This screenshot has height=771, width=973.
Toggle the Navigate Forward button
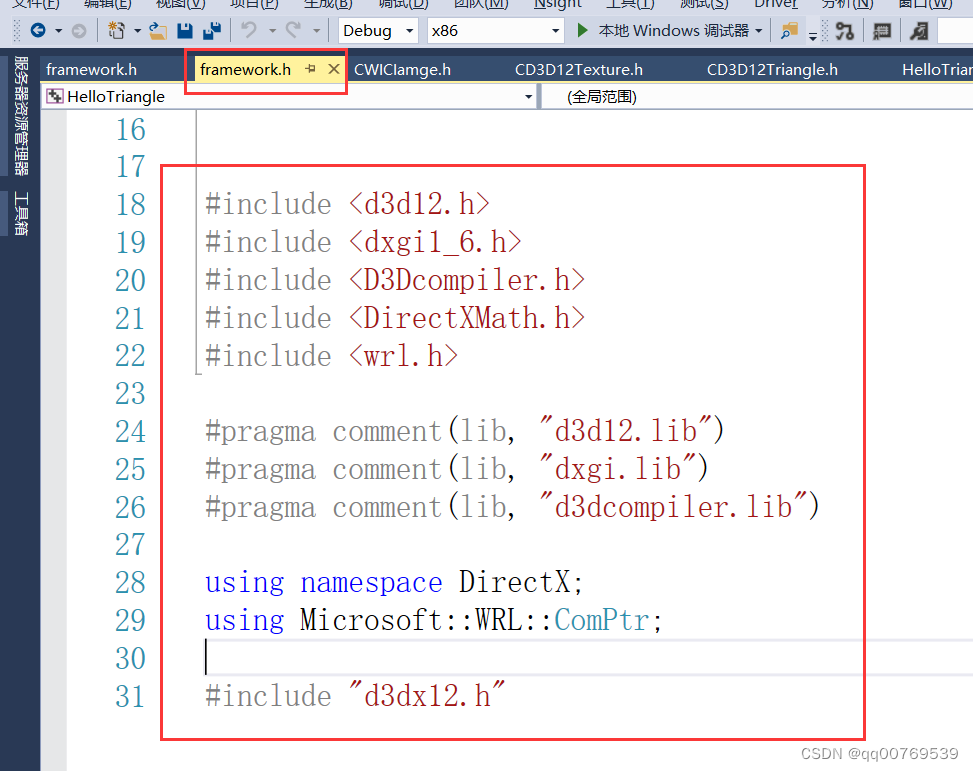[77, 31]
